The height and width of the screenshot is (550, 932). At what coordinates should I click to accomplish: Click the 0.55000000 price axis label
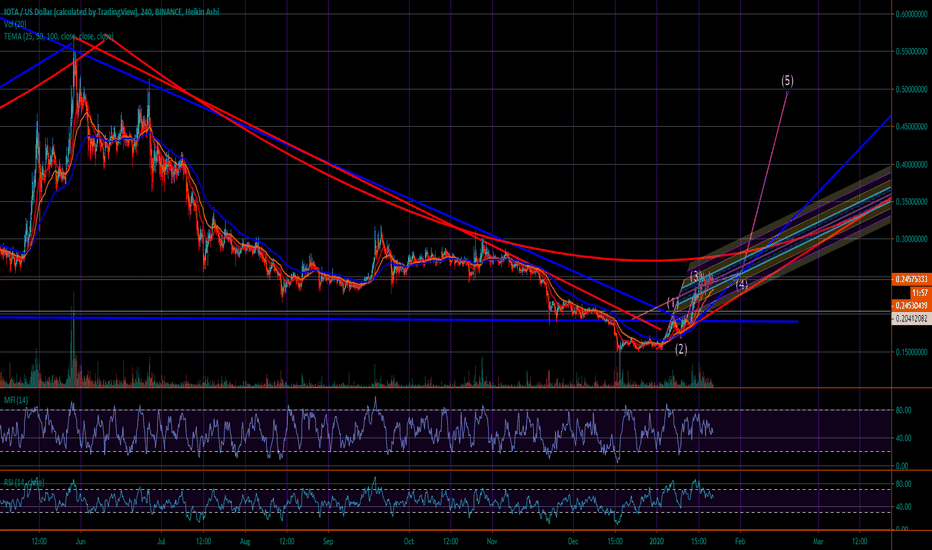(911, 52)
